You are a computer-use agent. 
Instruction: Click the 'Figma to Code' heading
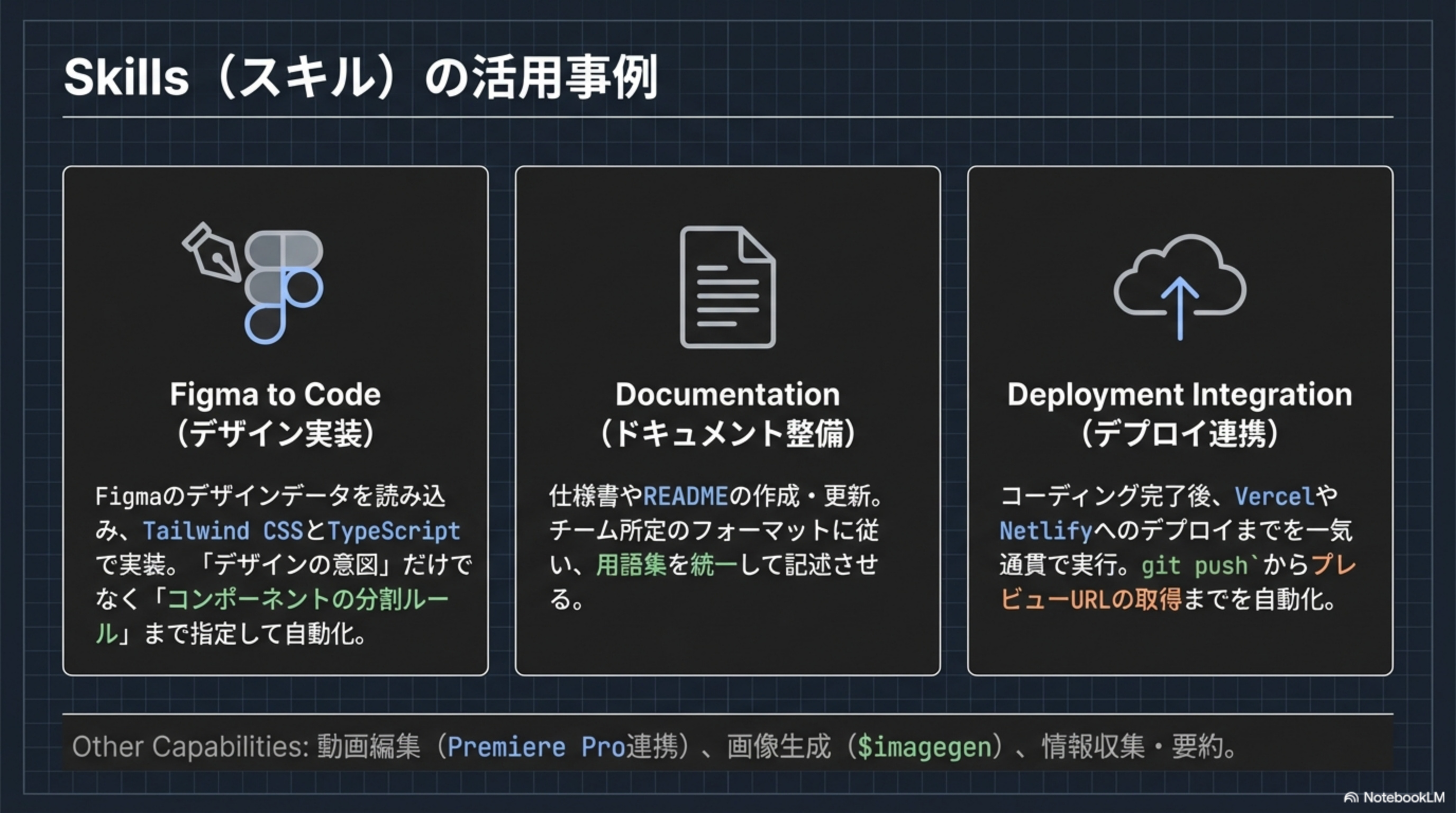[x=275, y=394]
